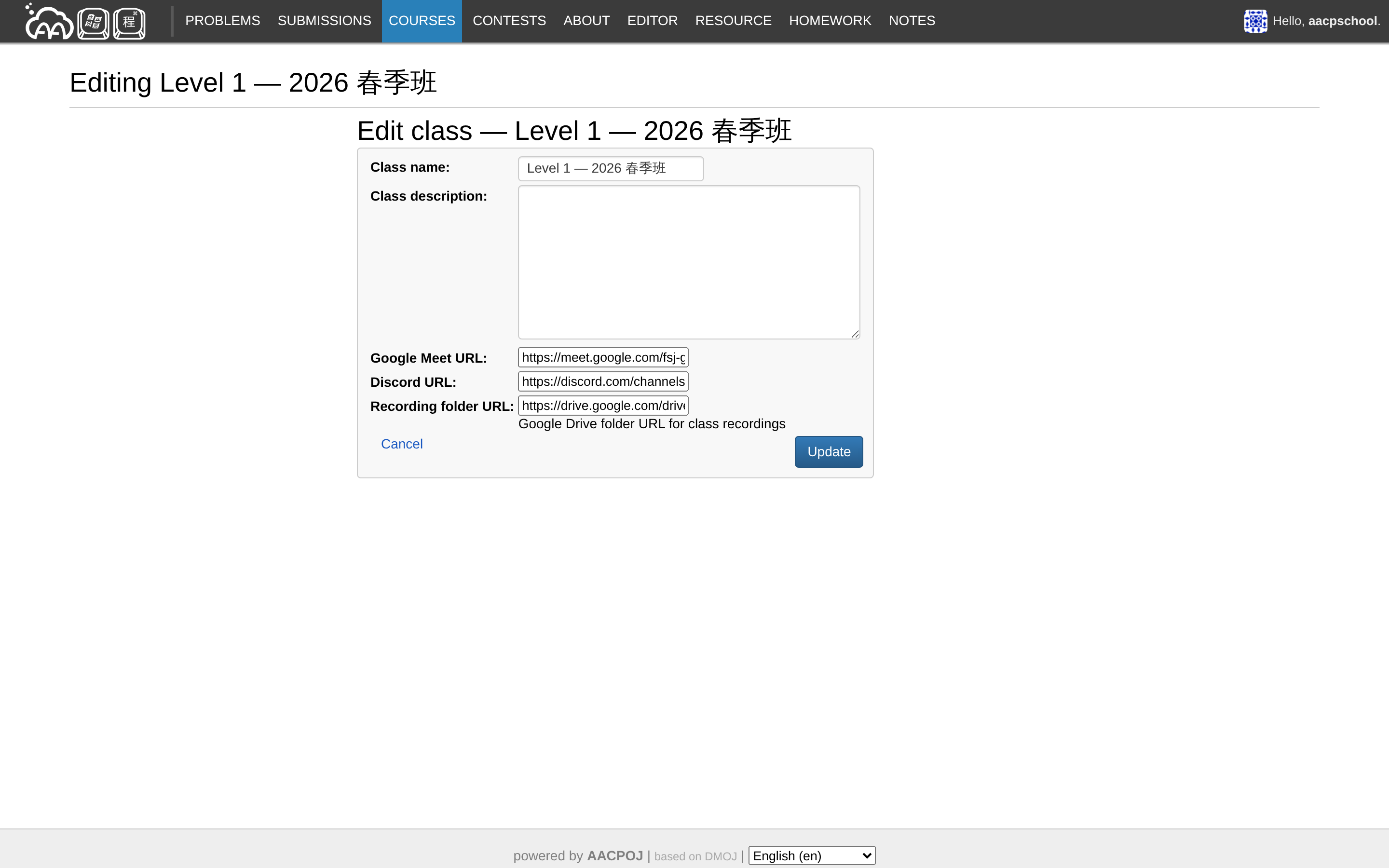Click the first keyboard-key logo icon
Image resolution: width=1389 pixels, height=868 pixels.
(x=93, y=23)
